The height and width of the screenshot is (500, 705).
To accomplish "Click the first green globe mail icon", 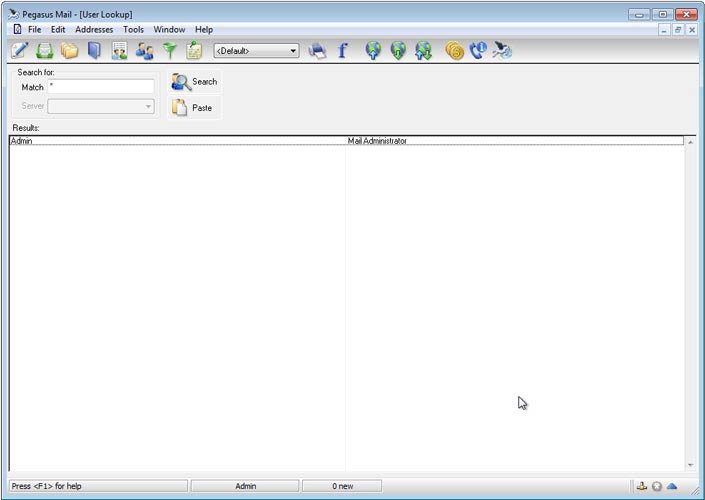I will point(373,50).
